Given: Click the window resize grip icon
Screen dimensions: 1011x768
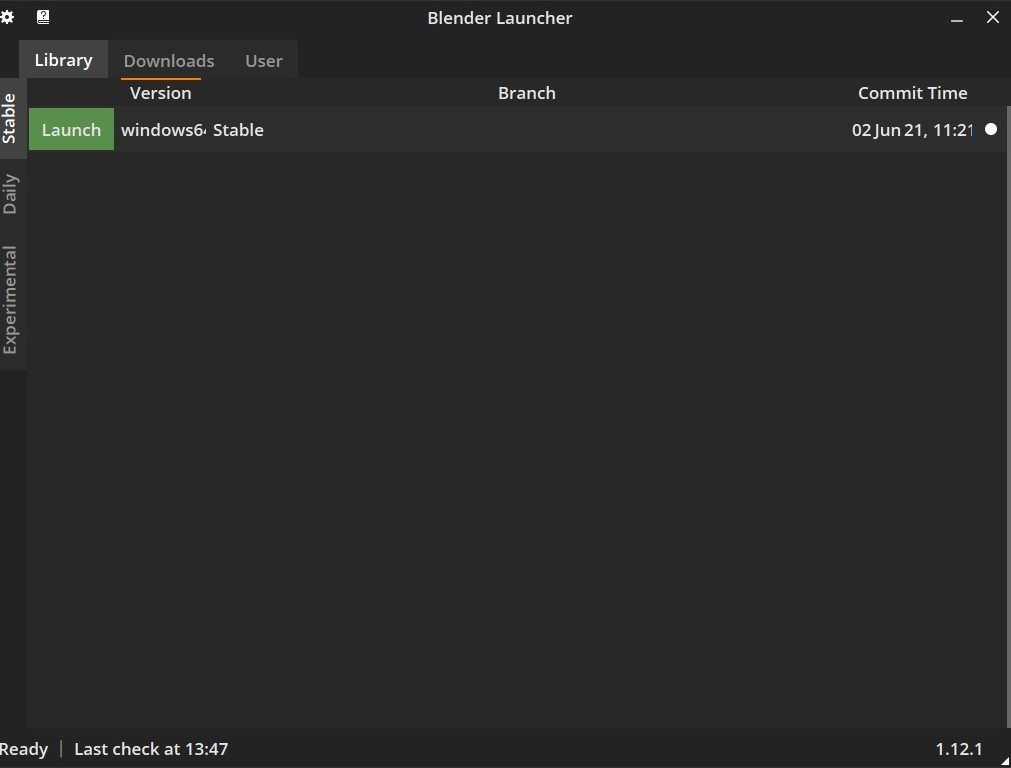Looking at the screenshot, I should 1005,762.
